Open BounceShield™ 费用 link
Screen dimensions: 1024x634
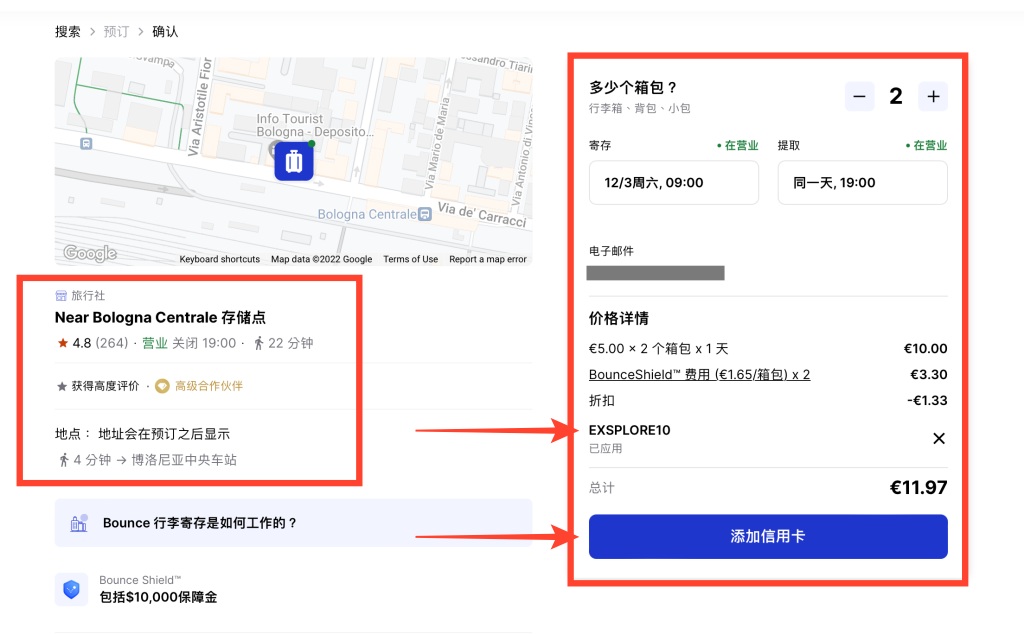tap(699, 375)
